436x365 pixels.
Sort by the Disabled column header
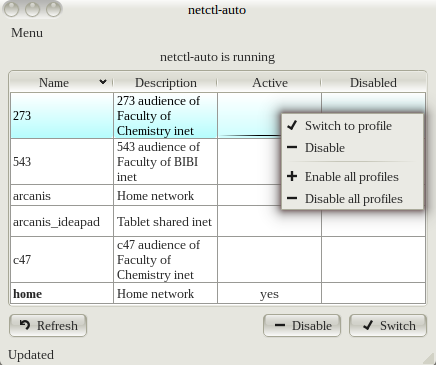point(373,82)
